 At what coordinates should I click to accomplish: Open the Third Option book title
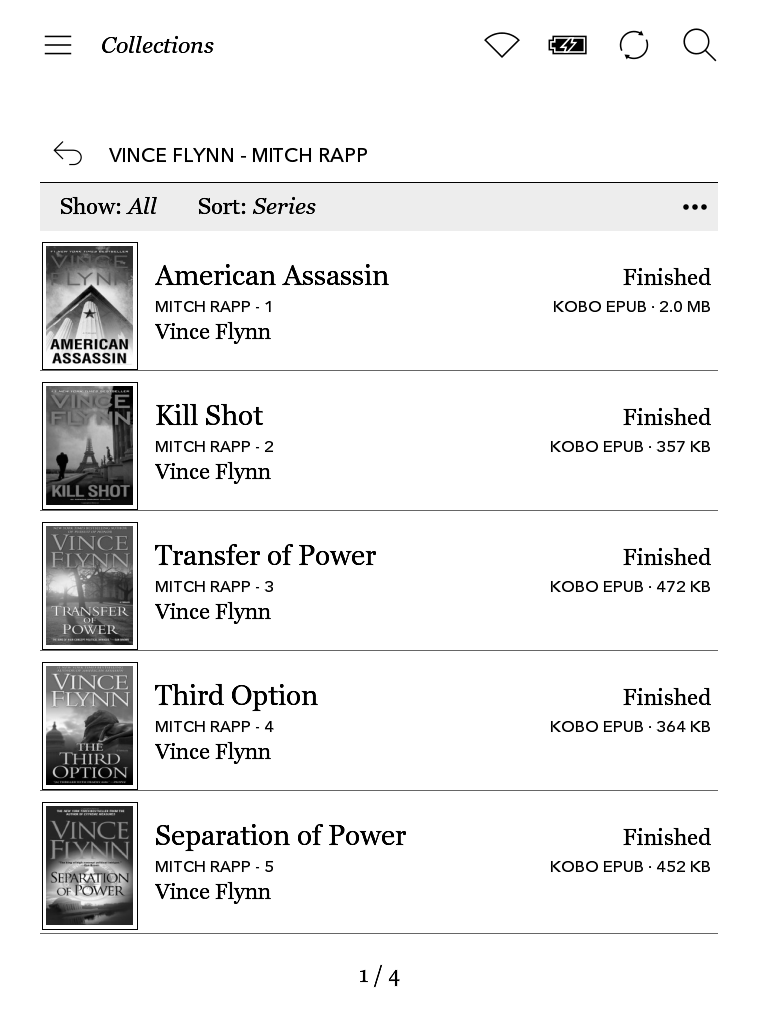[236, 696]
